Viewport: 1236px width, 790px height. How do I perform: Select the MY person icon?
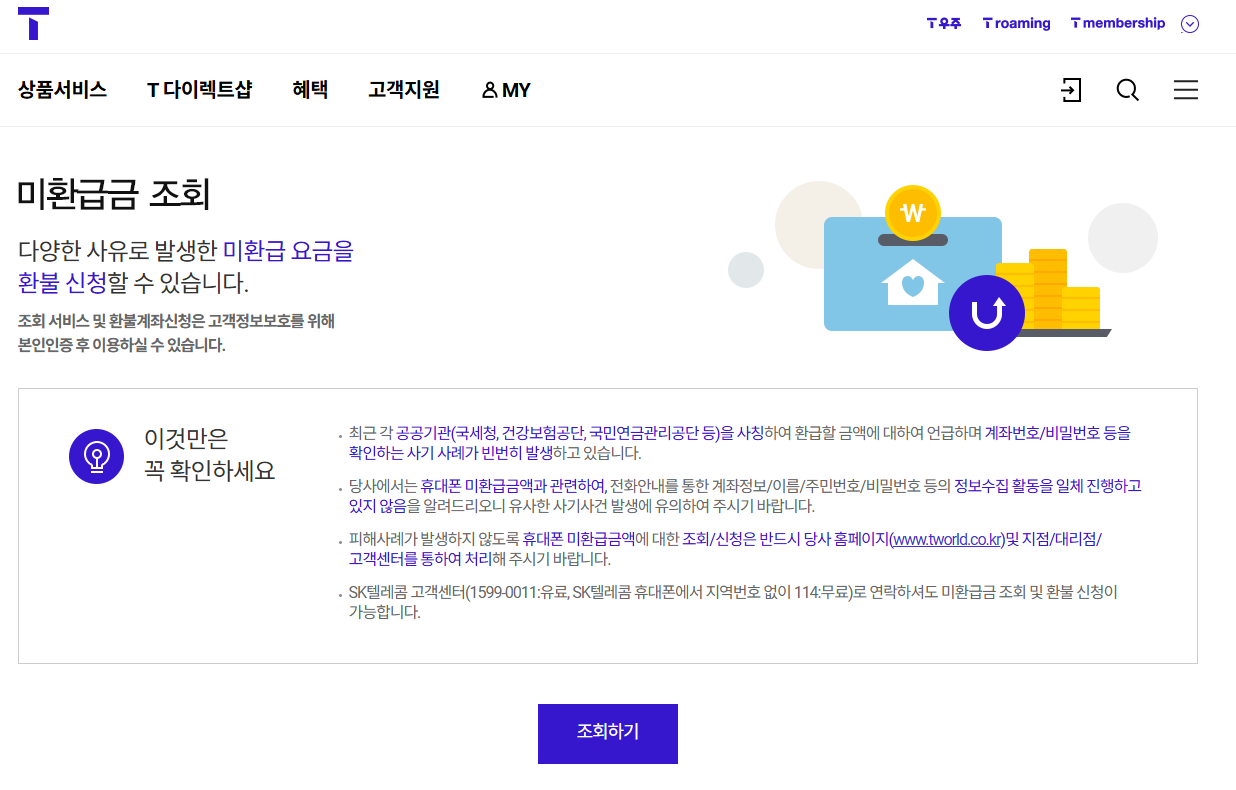(x=489, y=89)
